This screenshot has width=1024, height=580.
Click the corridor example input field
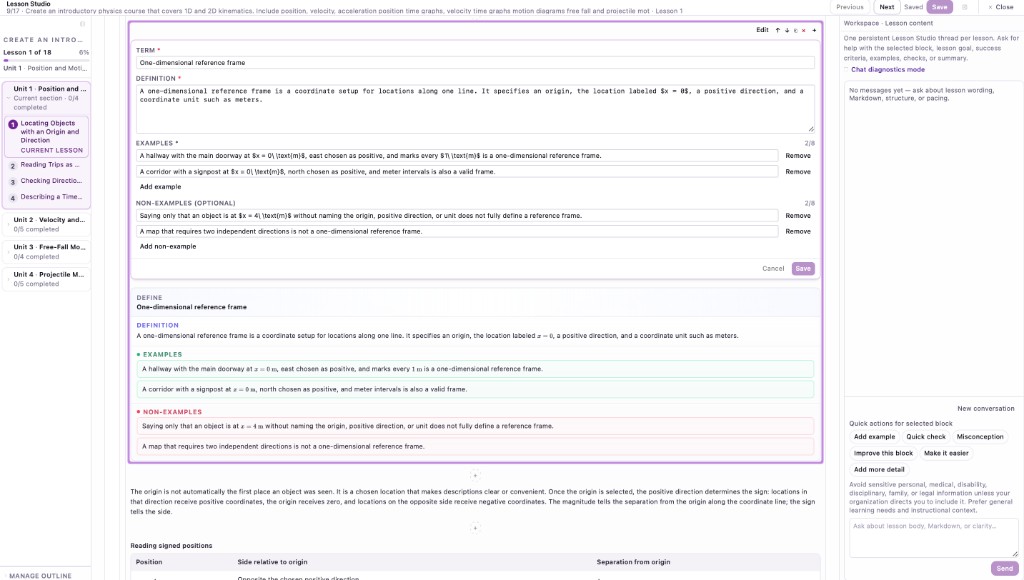pos(457,172)
